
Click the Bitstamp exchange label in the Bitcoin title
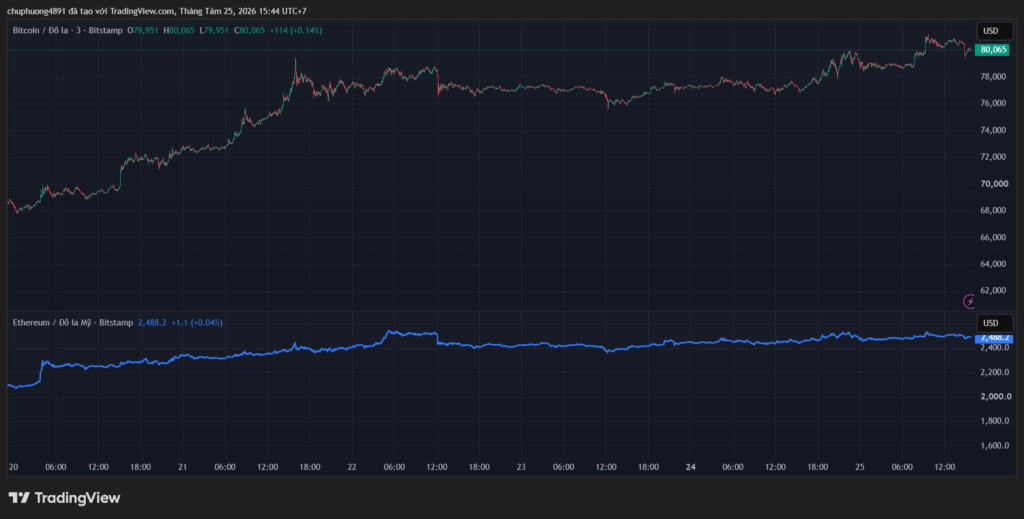point(106,30)
